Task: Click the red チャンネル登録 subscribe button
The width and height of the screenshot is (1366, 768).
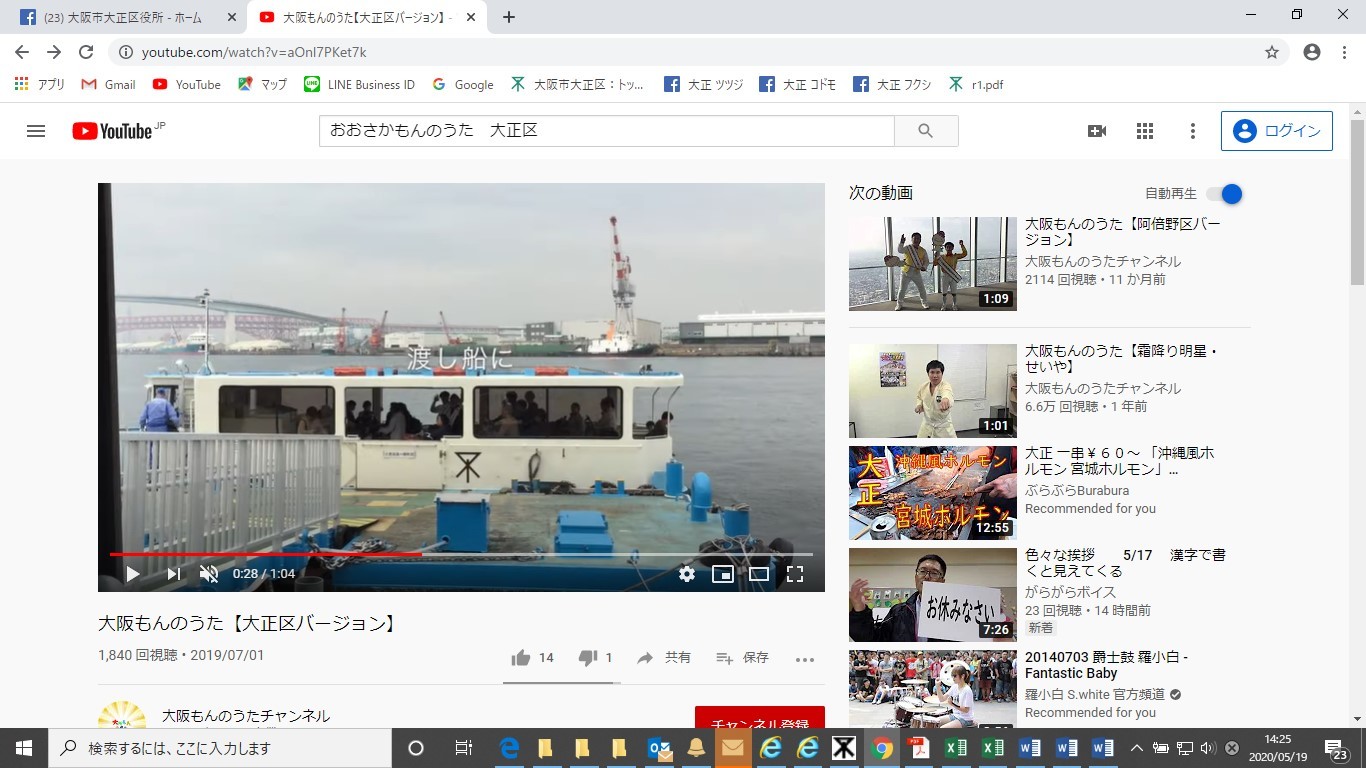Action: point(760,718)
